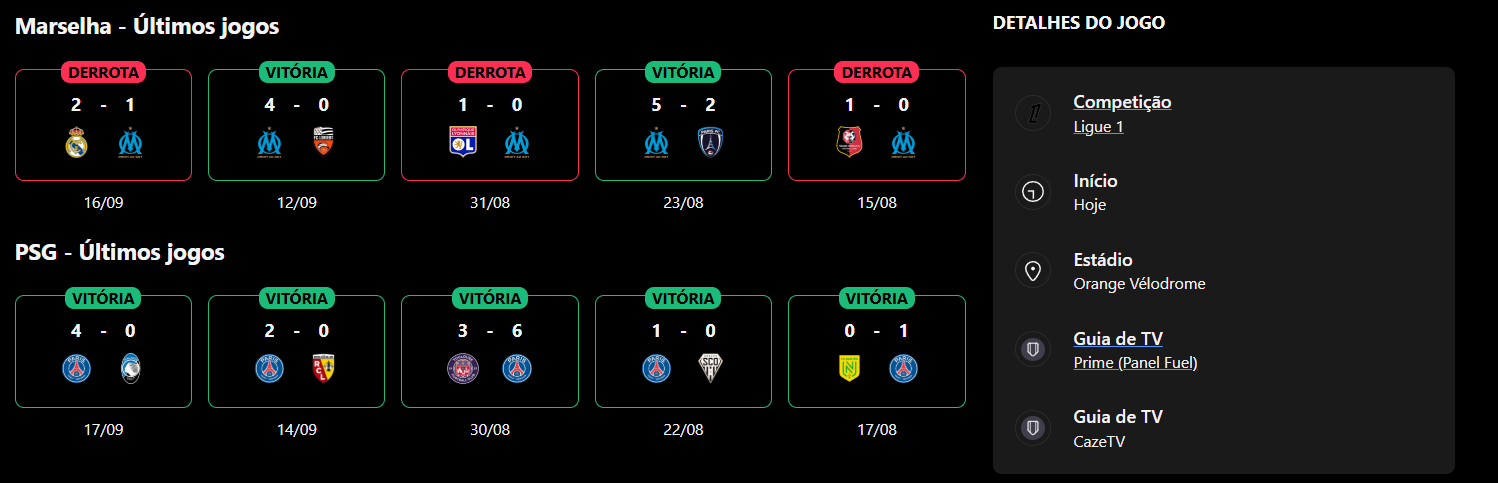The image size is (1498, 483).
Task: Click the Lens crest in 14/09 match
Action: coord(323,369)
